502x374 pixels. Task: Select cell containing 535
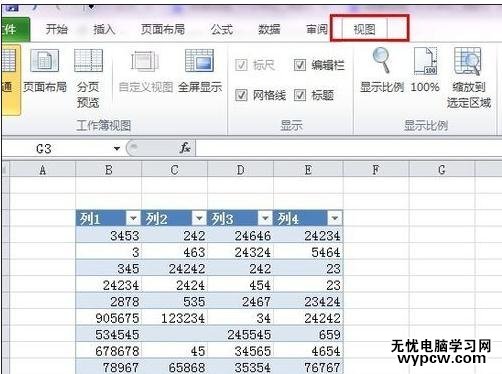(174, 301)
